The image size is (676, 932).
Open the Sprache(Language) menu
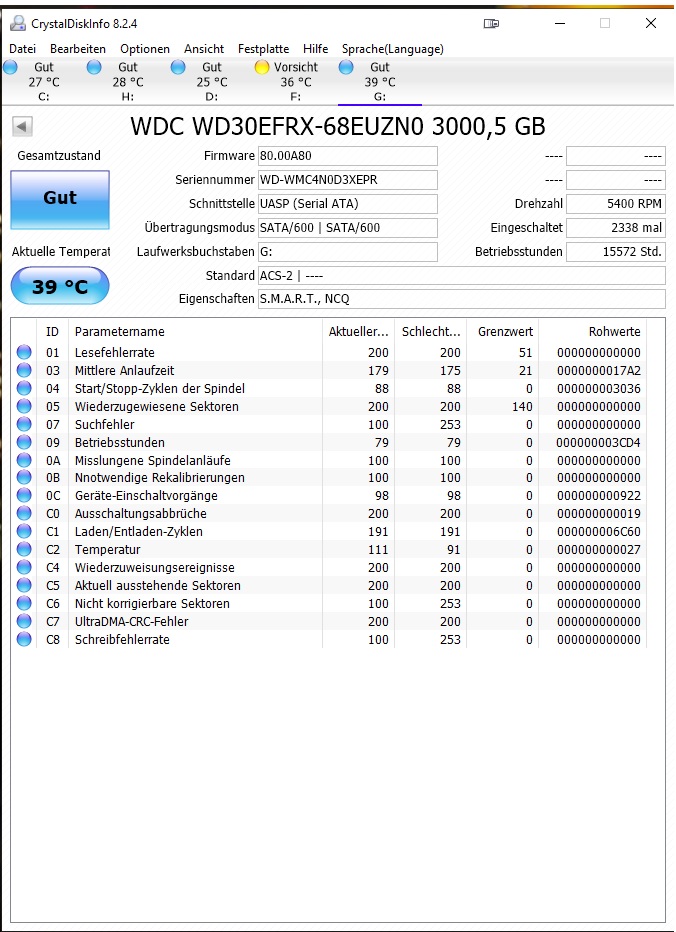392,49
